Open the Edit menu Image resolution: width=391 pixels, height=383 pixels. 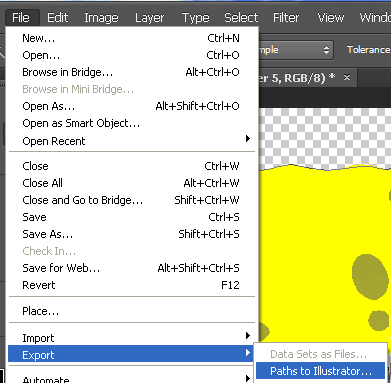tap(57, 17)
